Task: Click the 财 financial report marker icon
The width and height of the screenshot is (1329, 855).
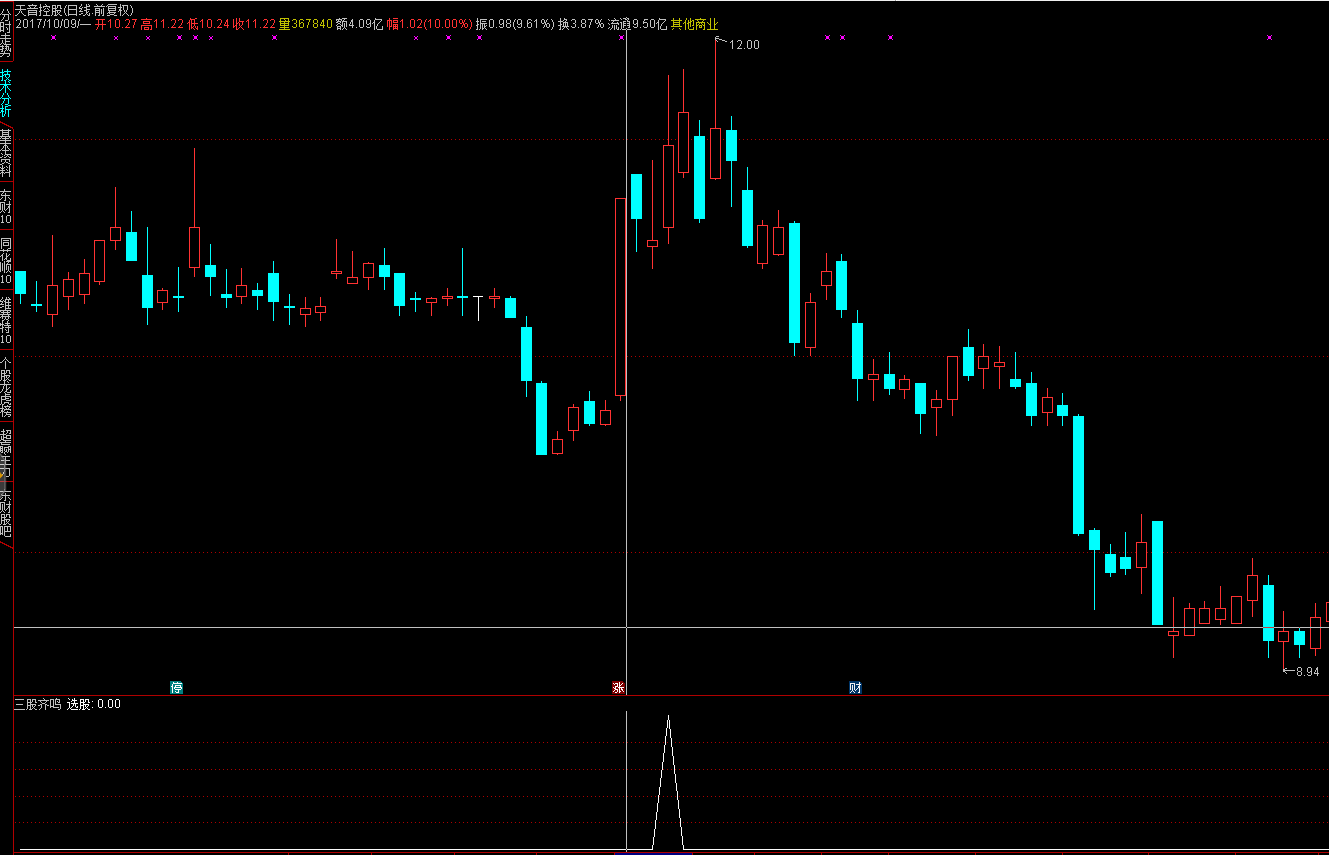Action: coord(855,688)
